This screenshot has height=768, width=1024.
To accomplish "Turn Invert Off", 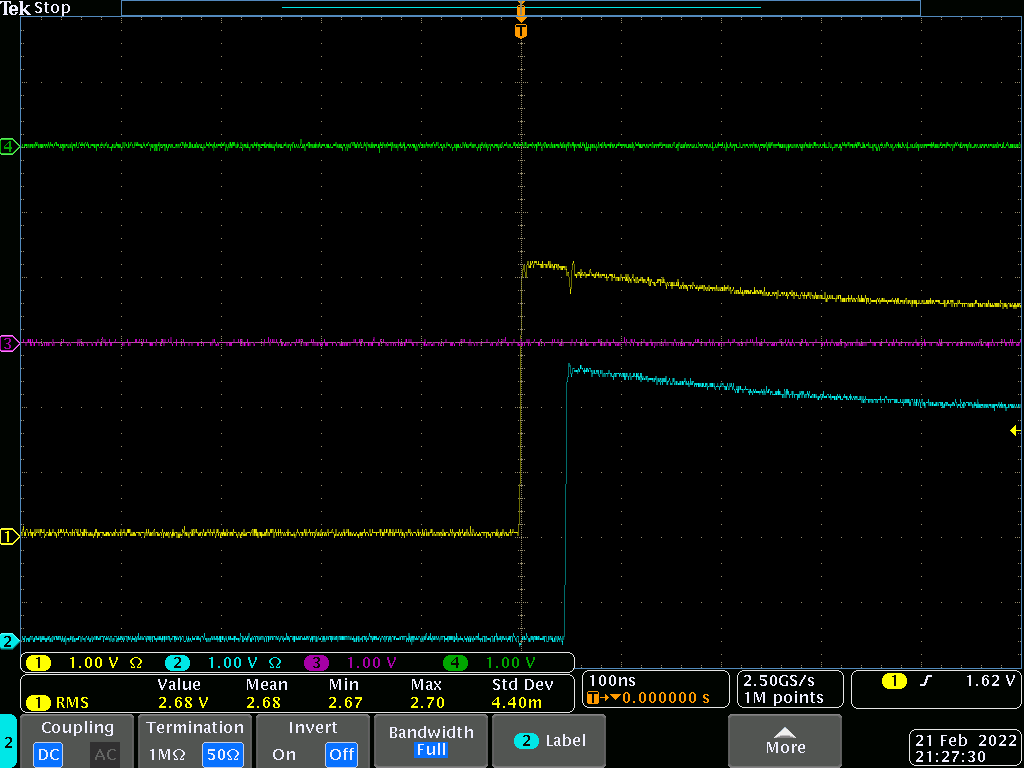I will point(341,754).
